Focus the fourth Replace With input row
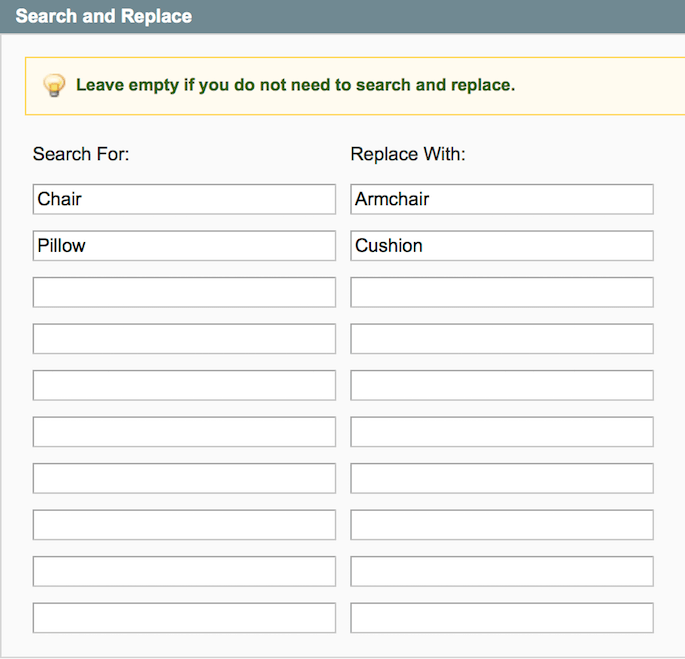The image size is (685, 659). coord(502,339)
